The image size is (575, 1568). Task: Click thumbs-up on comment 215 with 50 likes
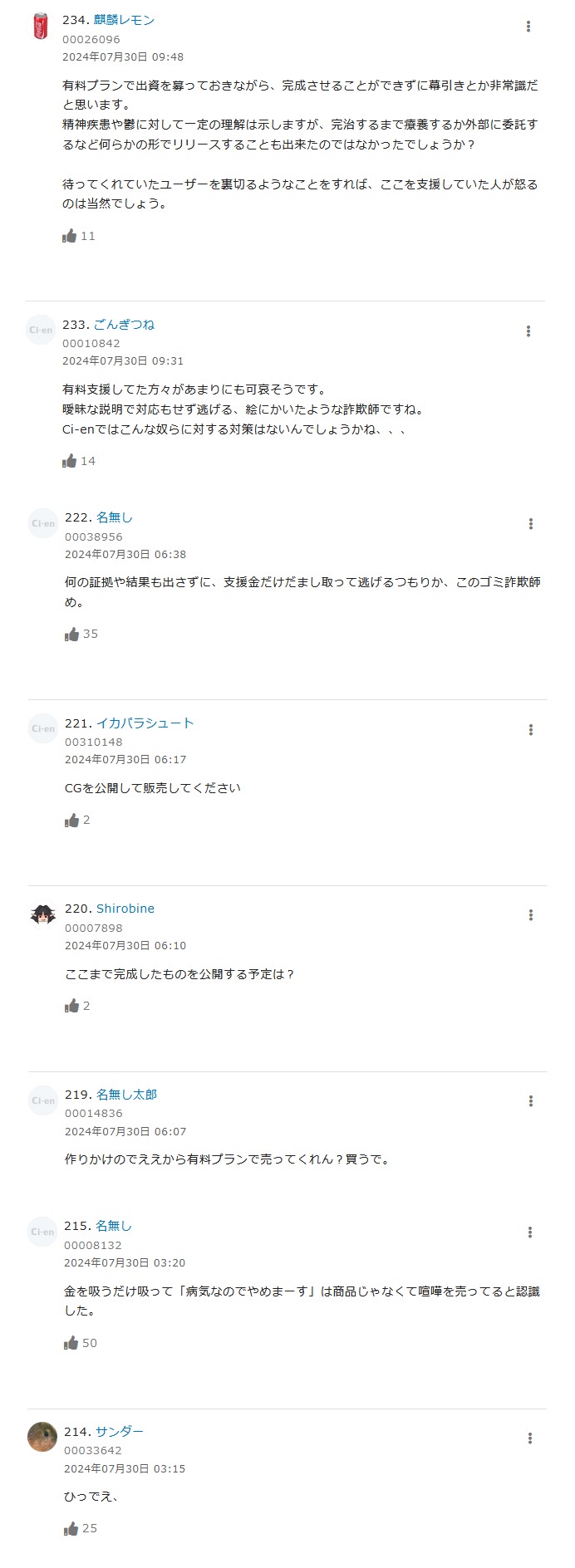(x=71, y=1343)
